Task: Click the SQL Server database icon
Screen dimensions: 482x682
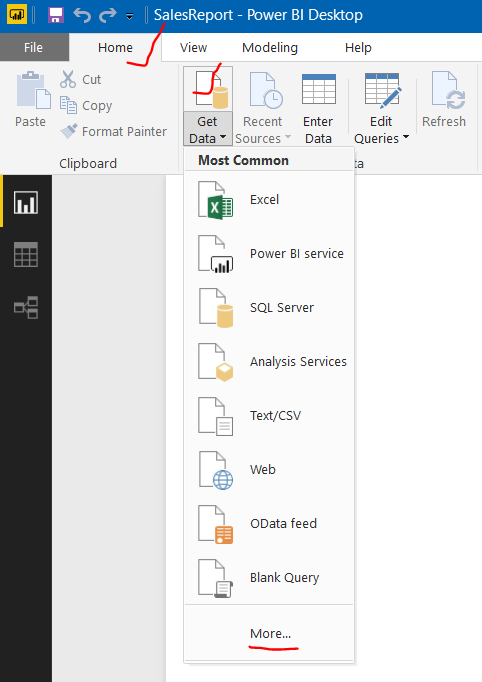Action: pyautogui.click(x=216, y=308)
